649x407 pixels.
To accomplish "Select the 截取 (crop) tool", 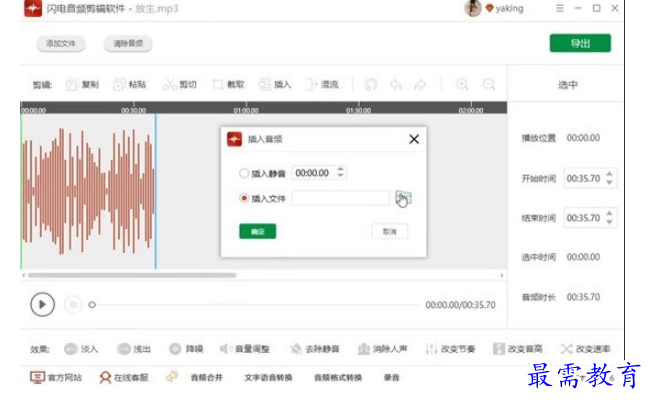I will [x=228, y=84].
